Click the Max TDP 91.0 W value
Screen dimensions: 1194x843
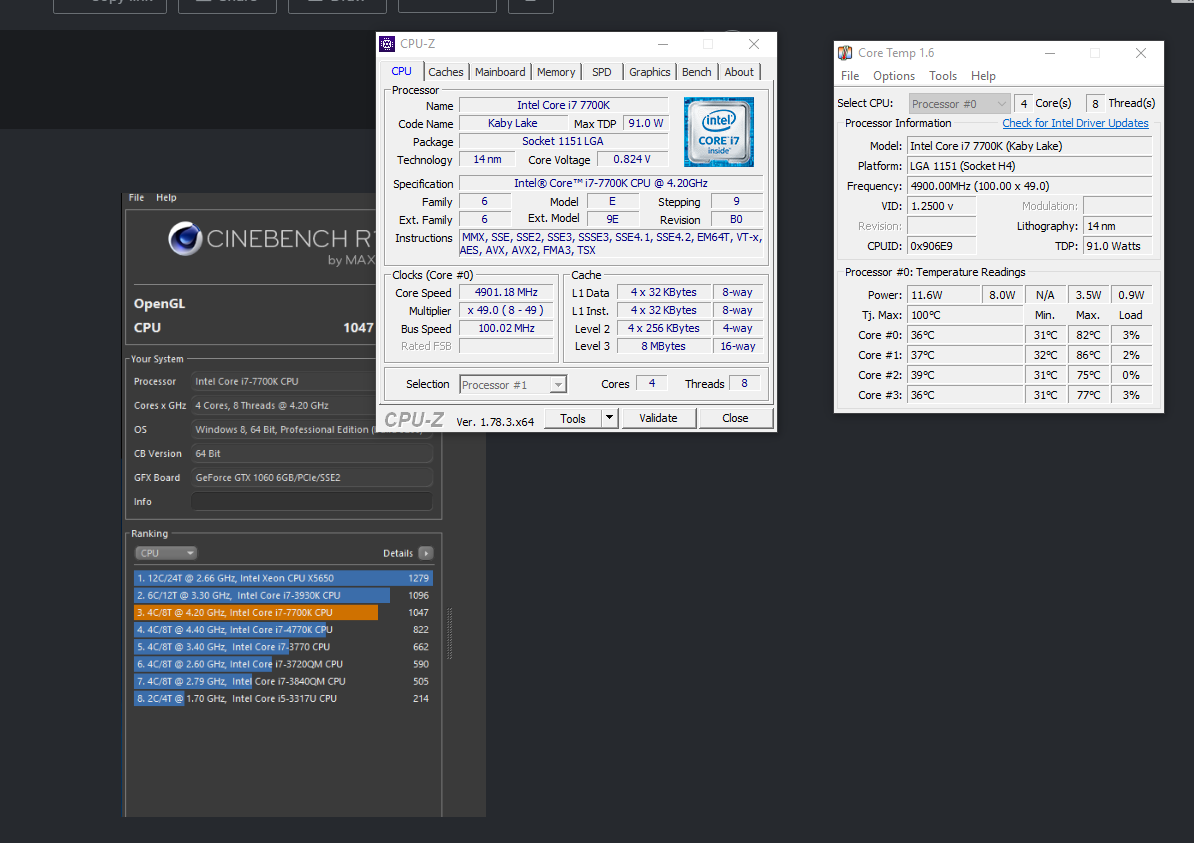click(x=646, y=123)
